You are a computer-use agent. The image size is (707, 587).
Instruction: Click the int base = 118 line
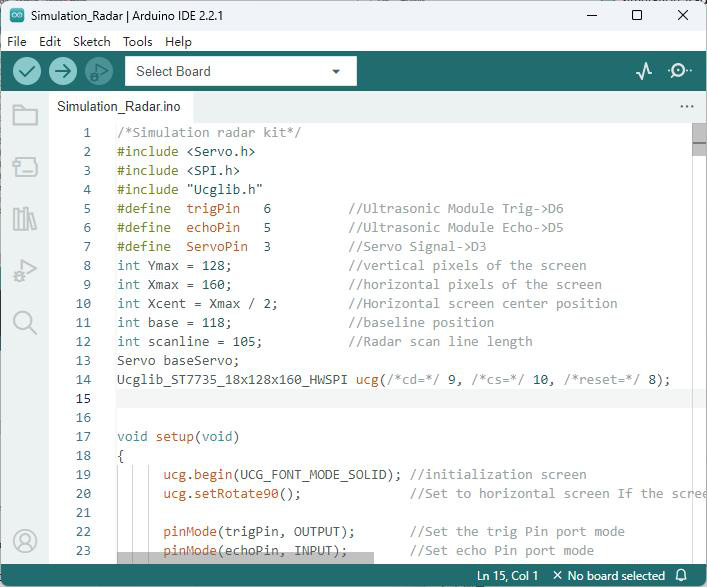[174, 322]
